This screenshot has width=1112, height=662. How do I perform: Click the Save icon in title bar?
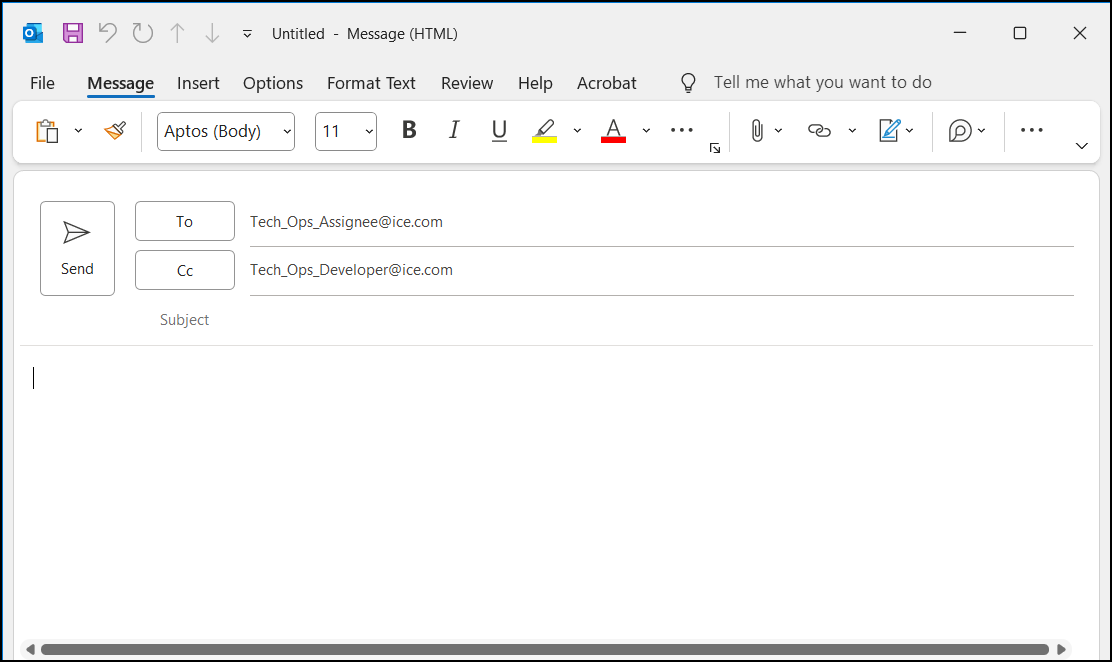[73, 33]
